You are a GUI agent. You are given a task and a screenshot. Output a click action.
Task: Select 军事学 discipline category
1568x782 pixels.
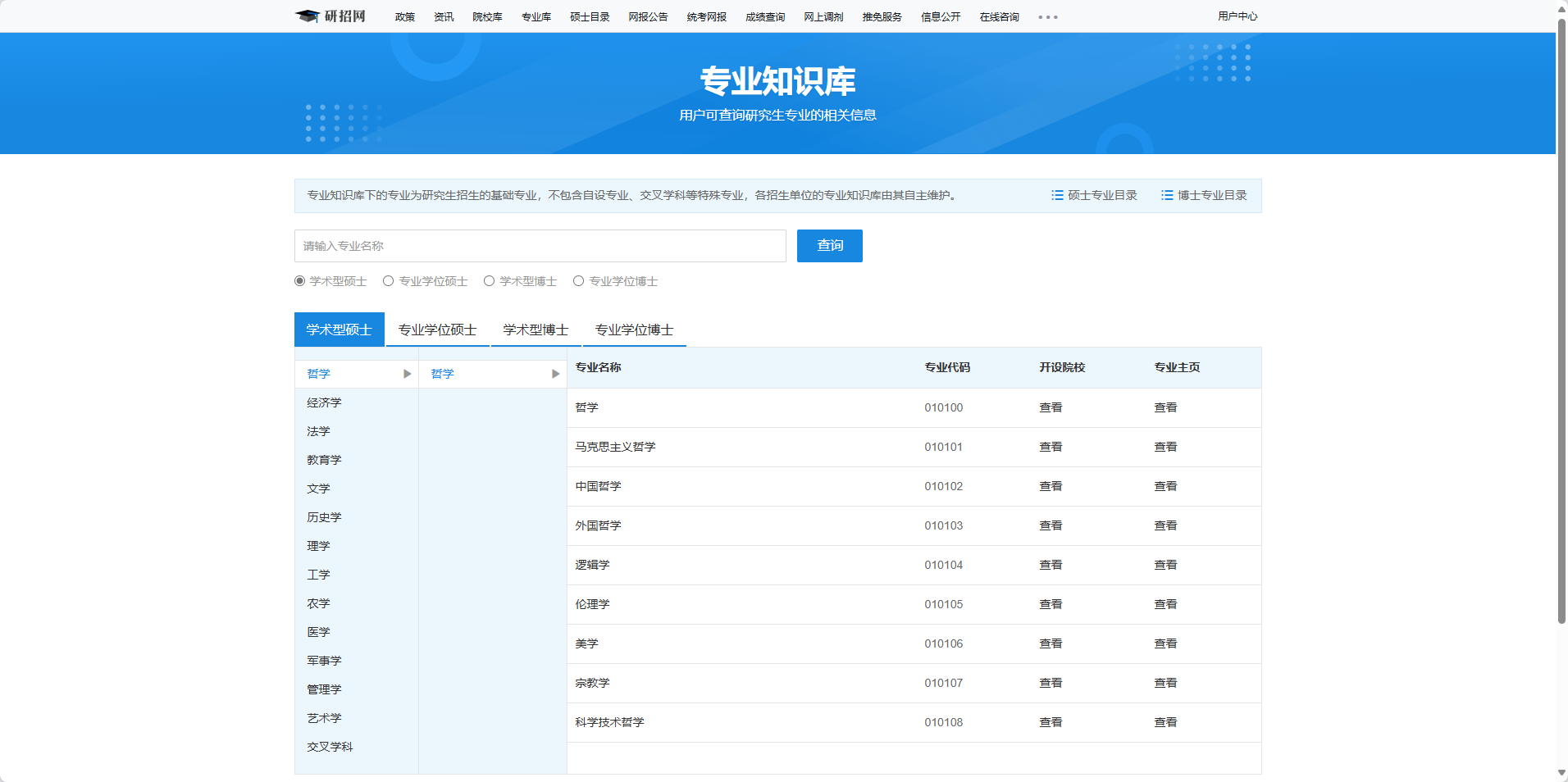[325, 661]
